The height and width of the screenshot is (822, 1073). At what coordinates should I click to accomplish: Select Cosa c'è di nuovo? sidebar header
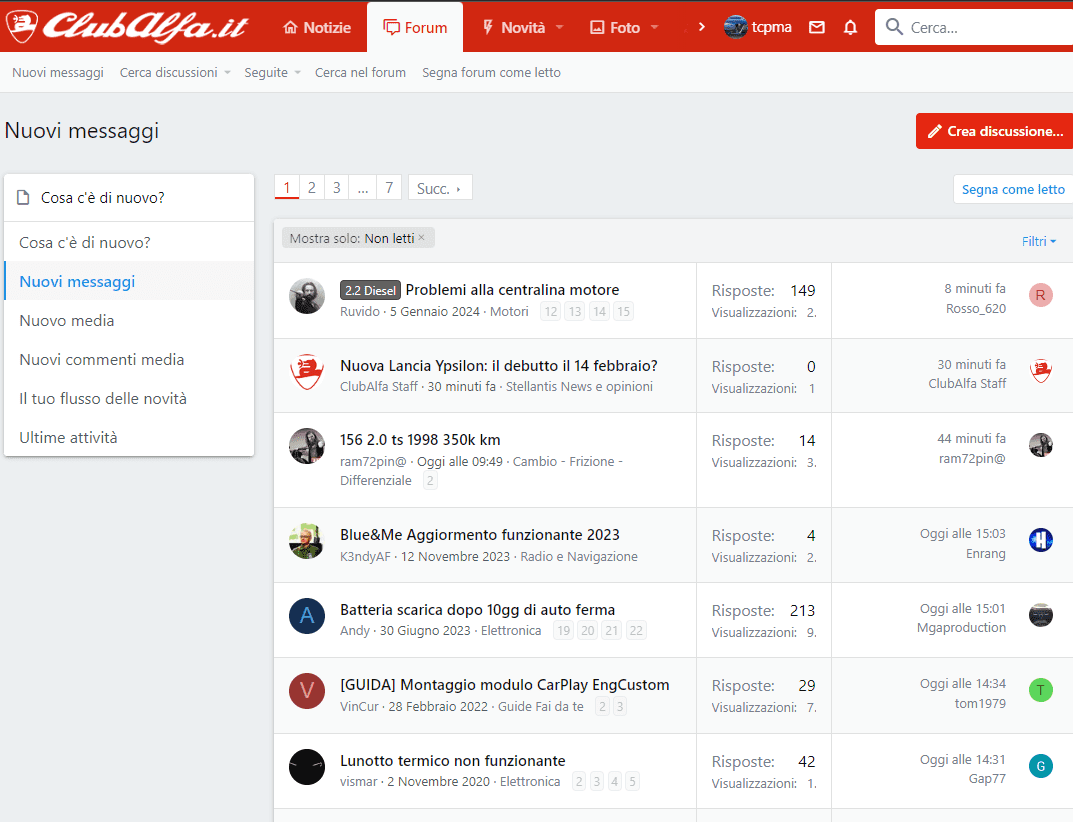(x=129, y=198)
